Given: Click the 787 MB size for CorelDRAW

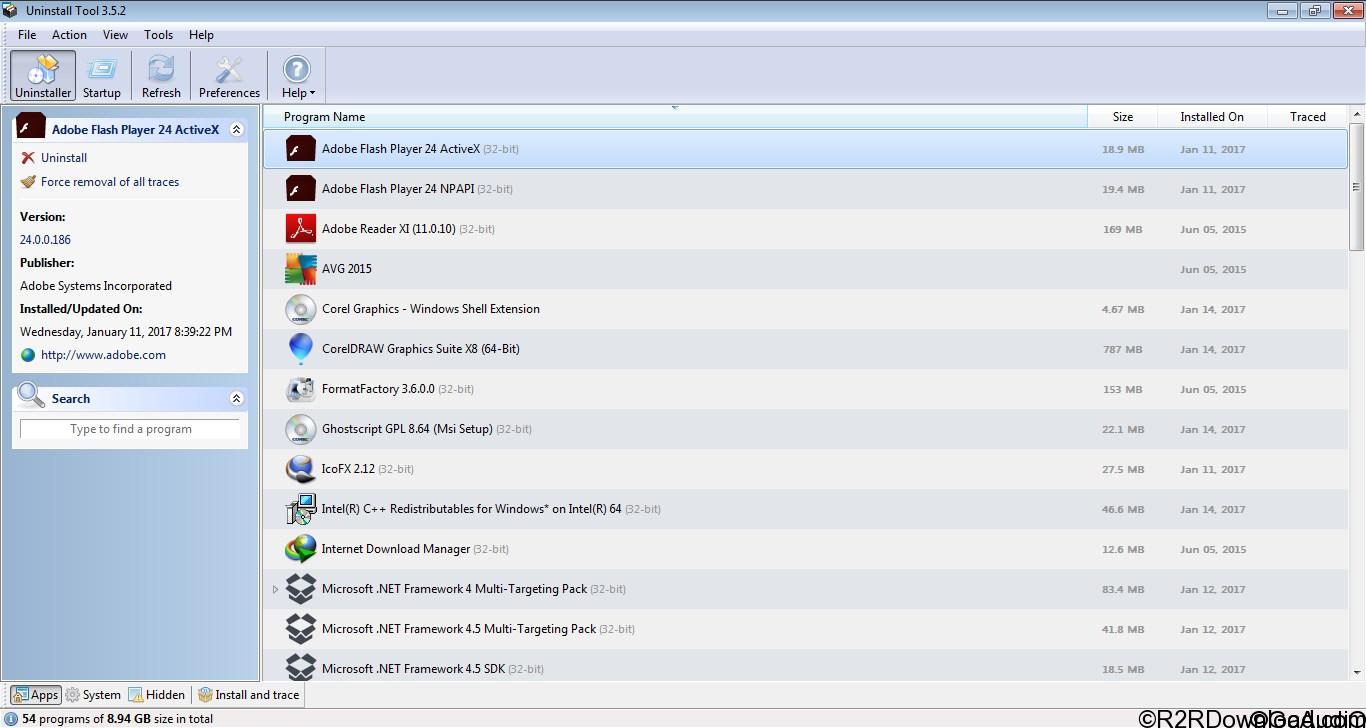Looking at the screenshot, I should 1123,350.
